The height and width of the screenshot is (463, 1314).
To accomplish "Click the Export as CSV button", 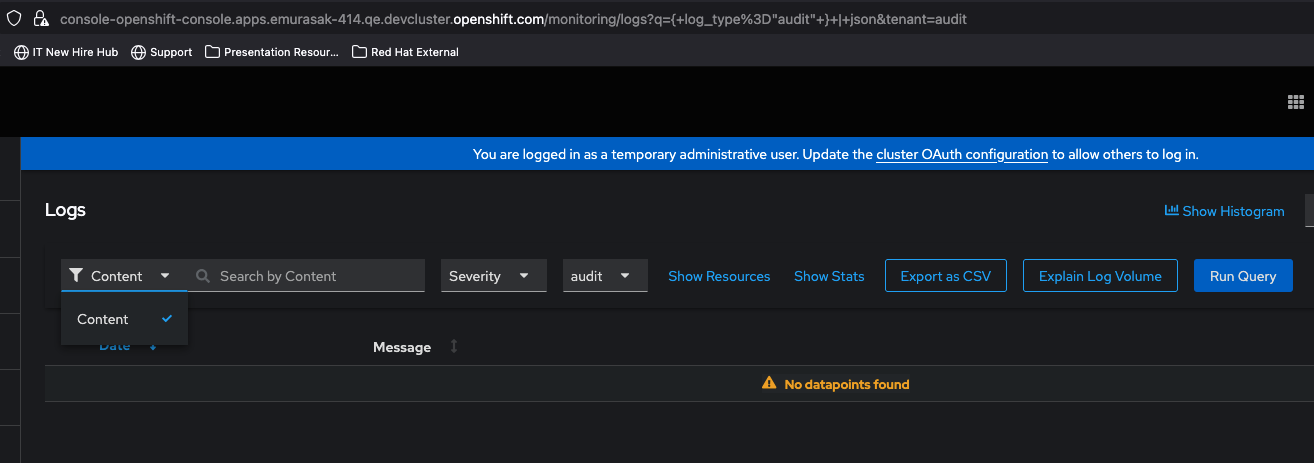I will (945, 276).
